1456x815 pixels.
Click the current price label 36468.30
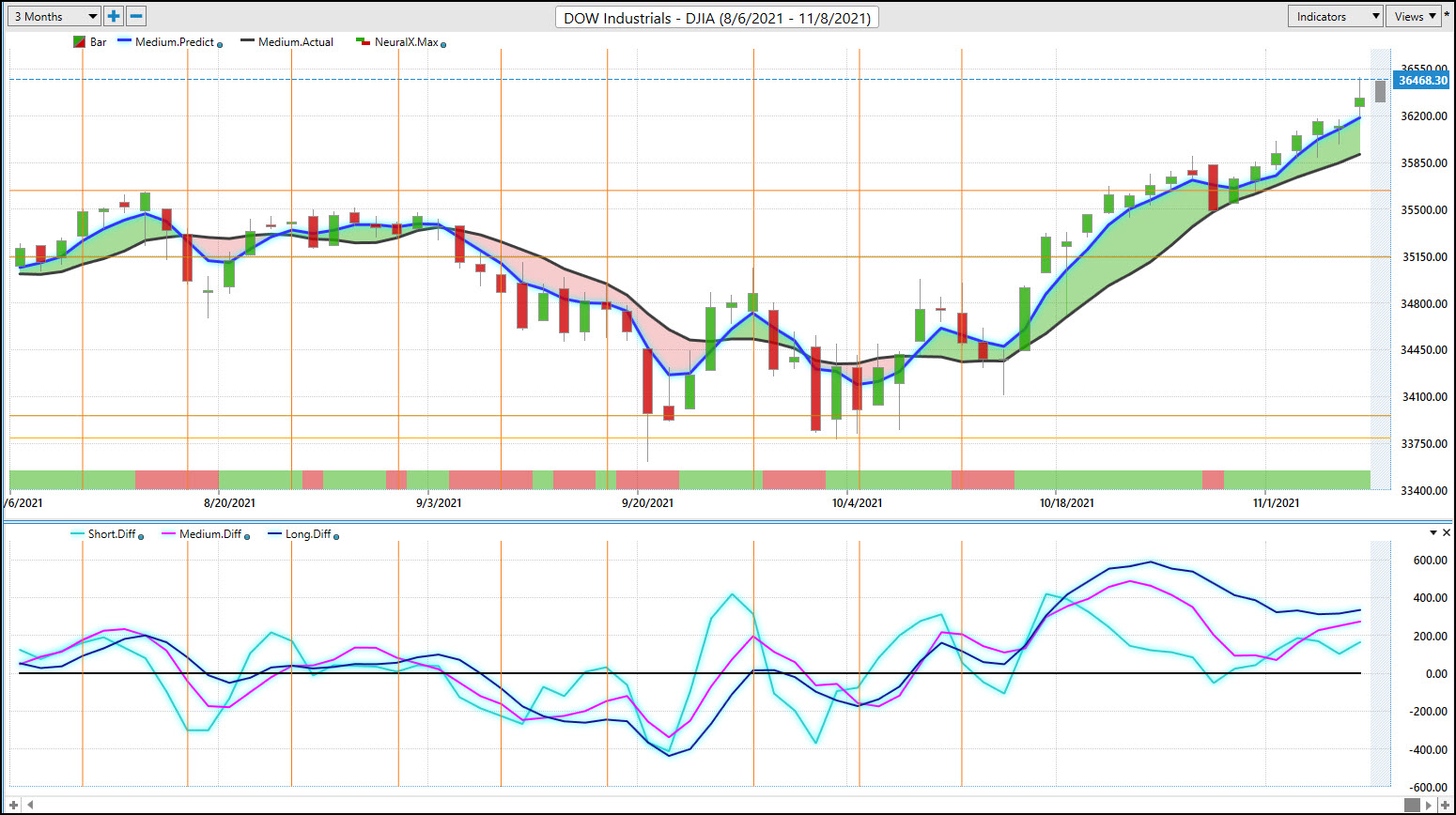(x=1423, y=81)
